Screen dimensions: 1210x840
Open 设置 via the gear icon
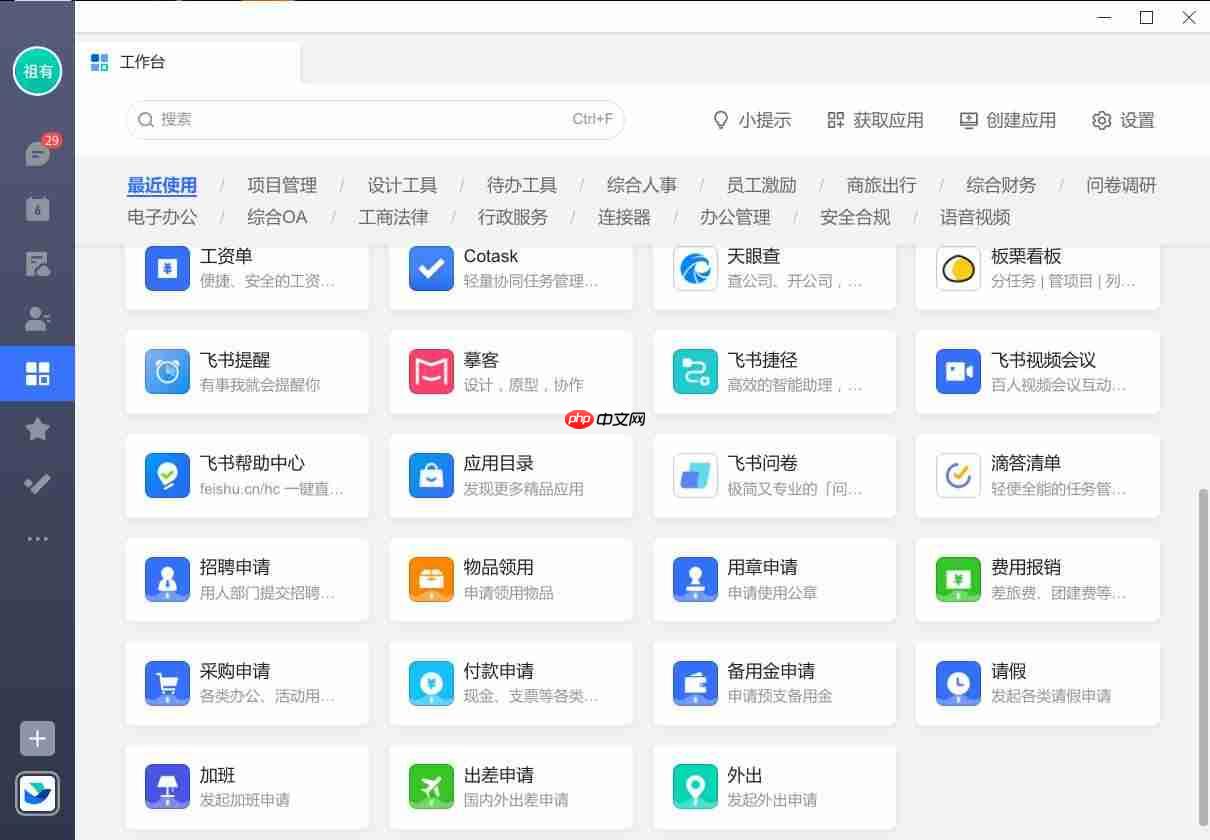(1122, 120)
